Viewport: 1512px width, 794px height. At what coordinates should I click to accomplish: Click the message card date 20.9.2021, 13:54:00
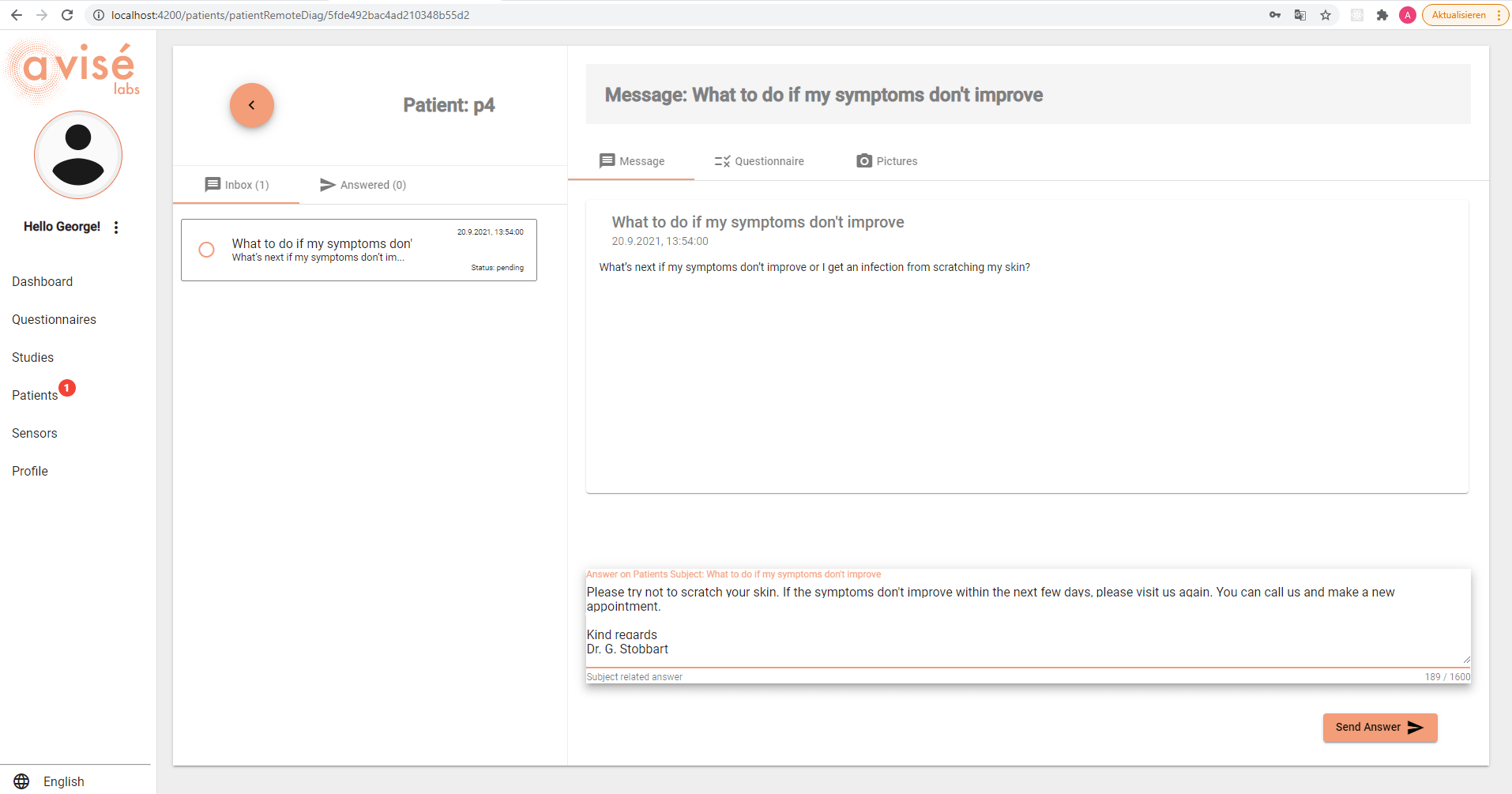[x=660, y=242]
